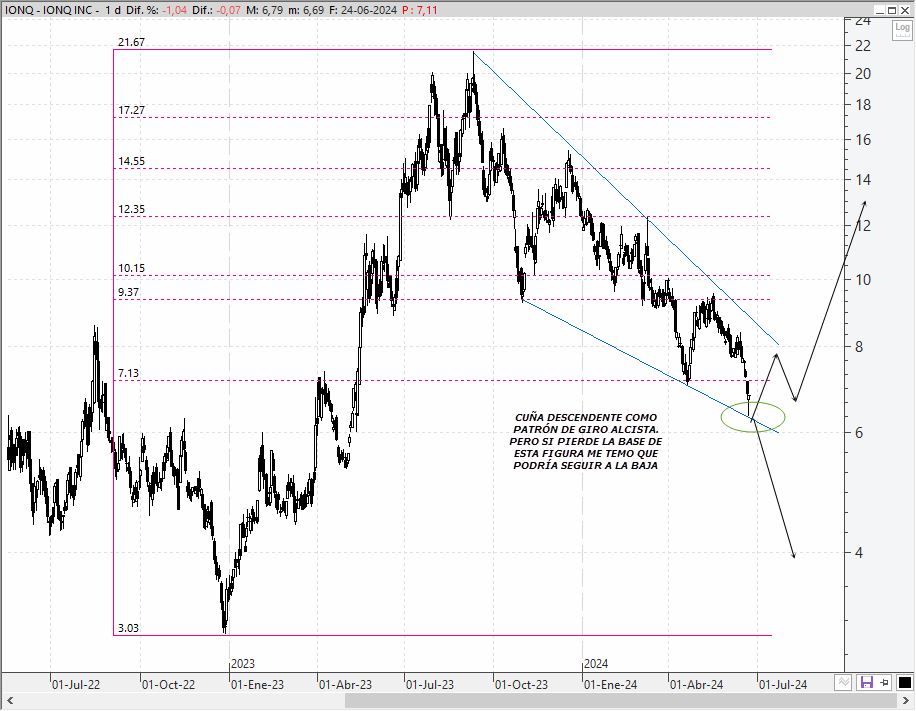Image resolution: width=916 pixels, height=711 pixels.
Task: Click the pushpin icon beside save
Action: pos(885,682)
